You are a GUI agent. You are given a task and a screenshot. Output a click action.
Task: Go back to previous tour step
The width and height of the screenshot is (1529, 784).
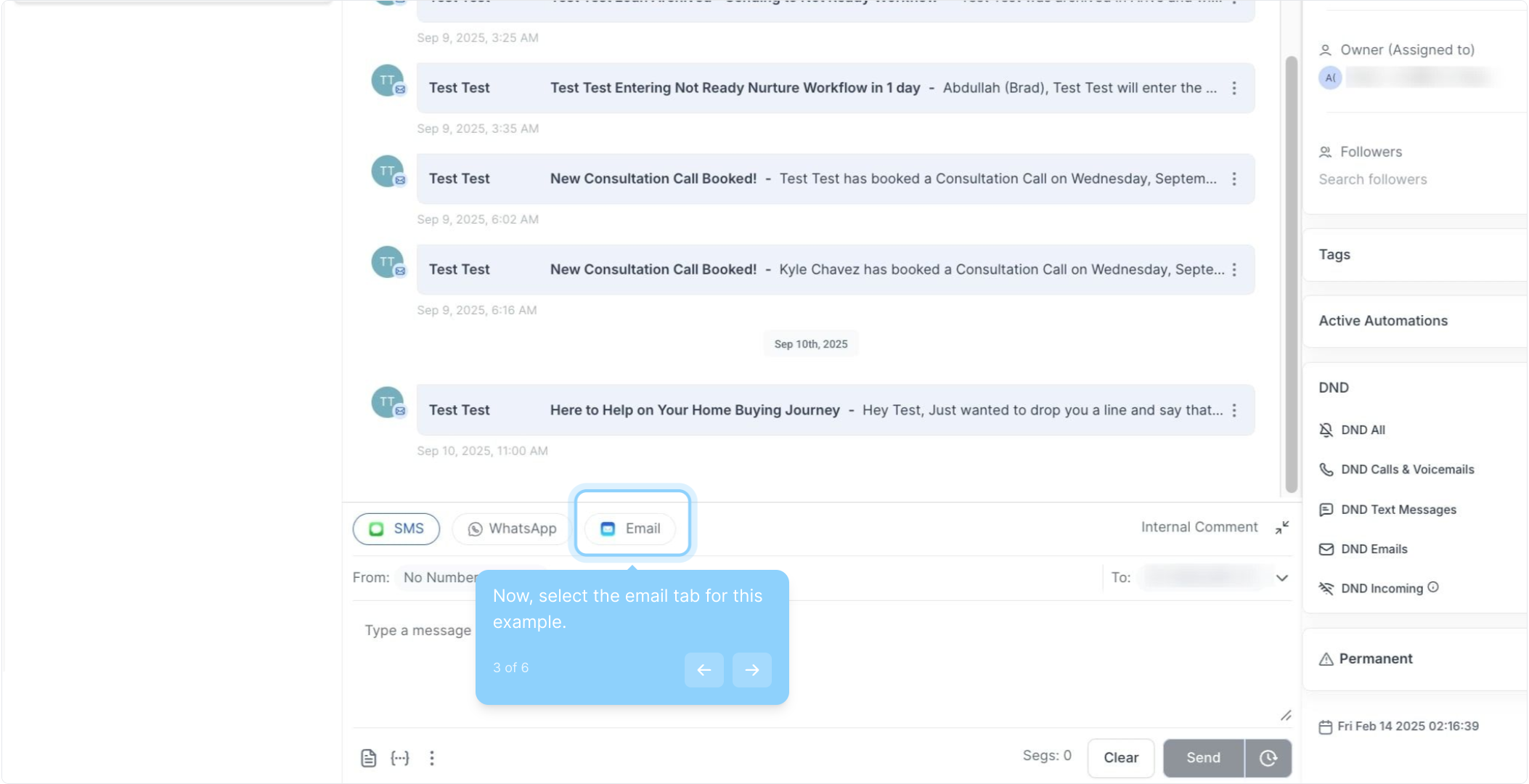coord(704,669)
